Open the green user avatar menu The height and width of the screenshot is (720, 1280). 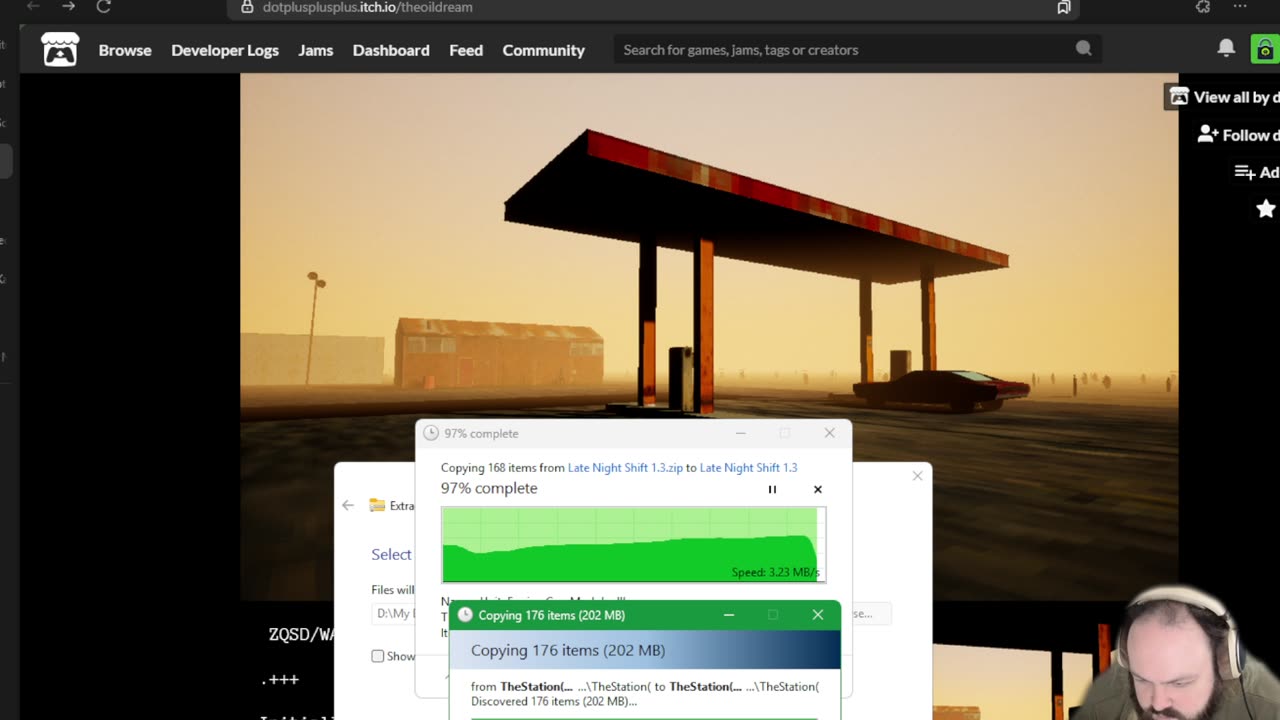coord(1265,49)
